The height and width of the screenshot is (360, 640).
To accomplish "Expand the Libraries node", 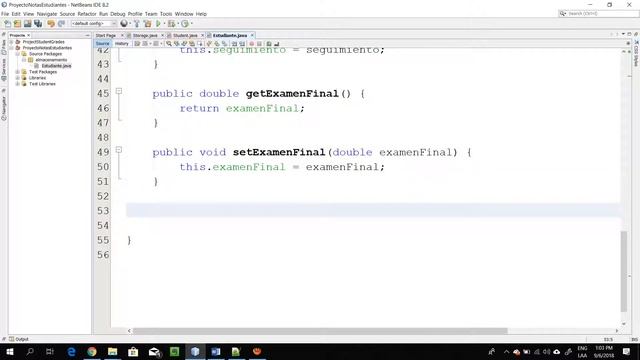I will coord(18,78).
